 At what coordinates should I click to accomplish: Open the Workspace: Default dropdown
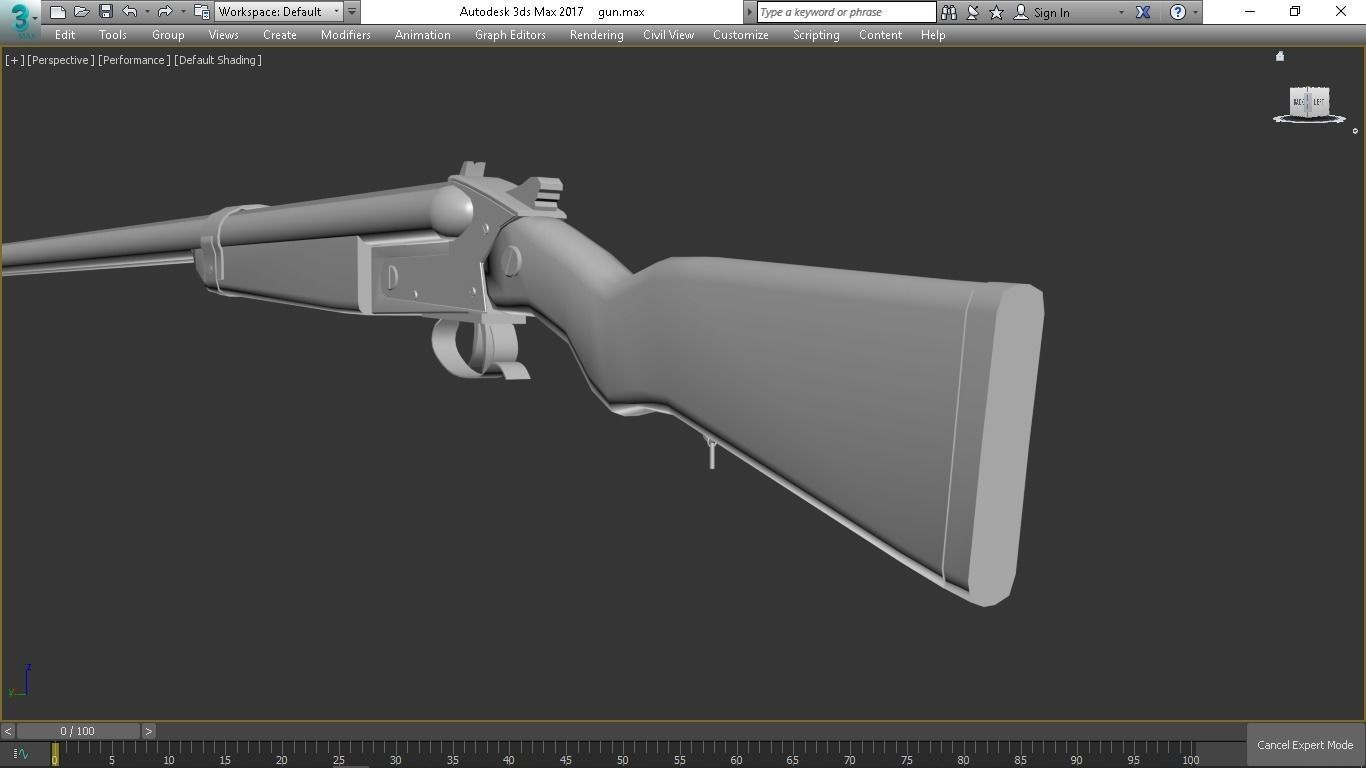[279, 12]
